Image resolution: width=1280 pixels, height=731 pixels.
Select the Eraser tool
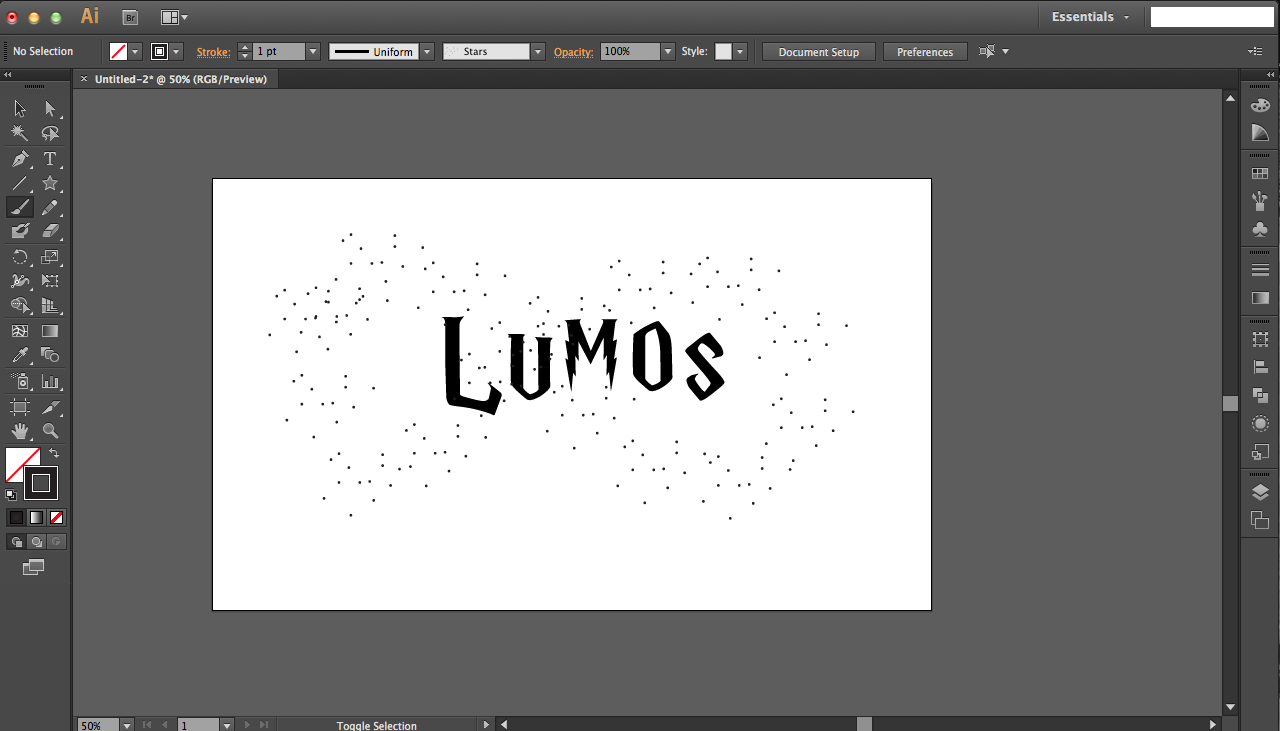pos(50,231)
